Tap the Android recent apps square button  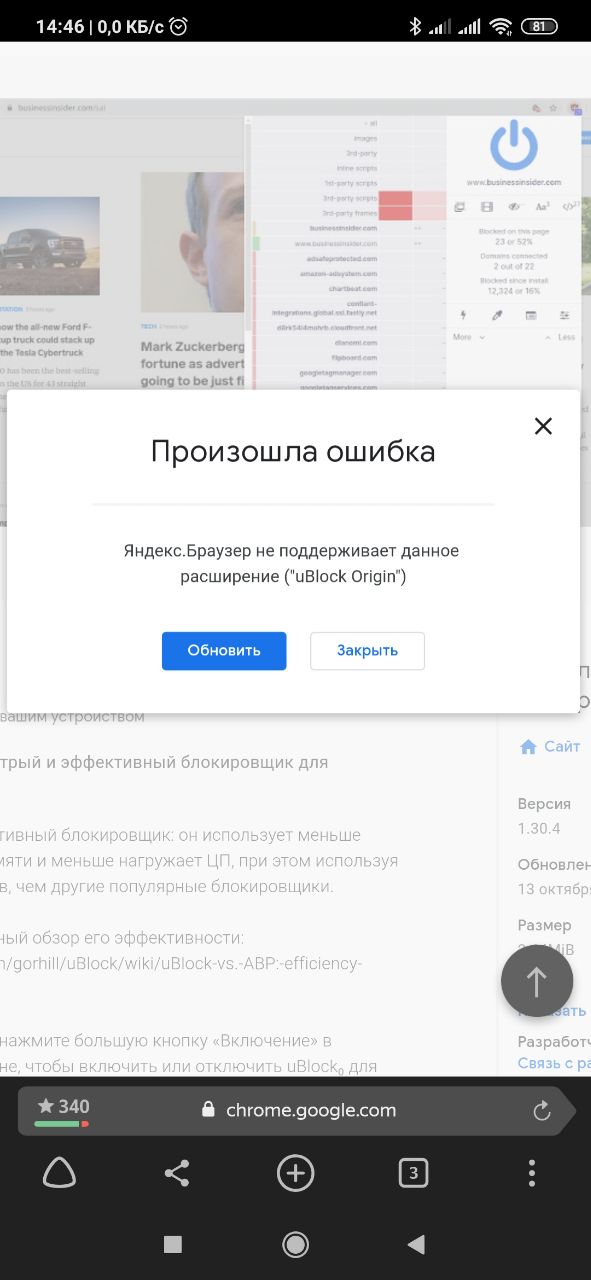pos(173,1244)
